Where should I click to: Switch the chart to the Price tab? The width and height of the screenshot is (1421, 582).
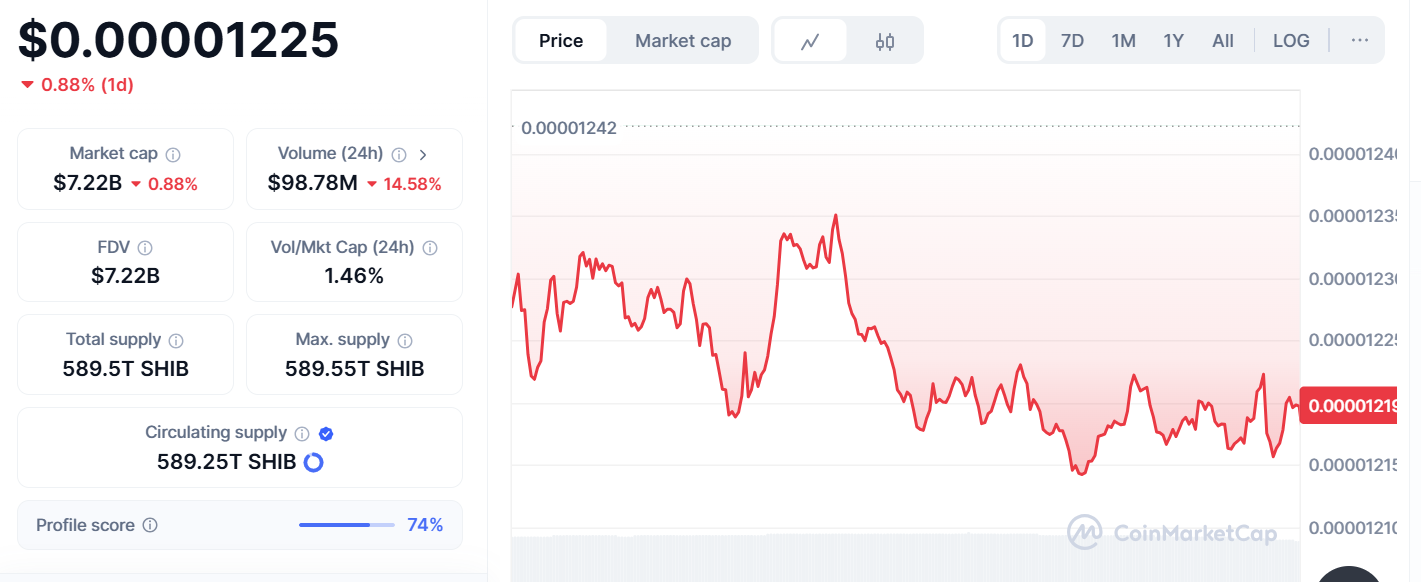pos(561,41)
